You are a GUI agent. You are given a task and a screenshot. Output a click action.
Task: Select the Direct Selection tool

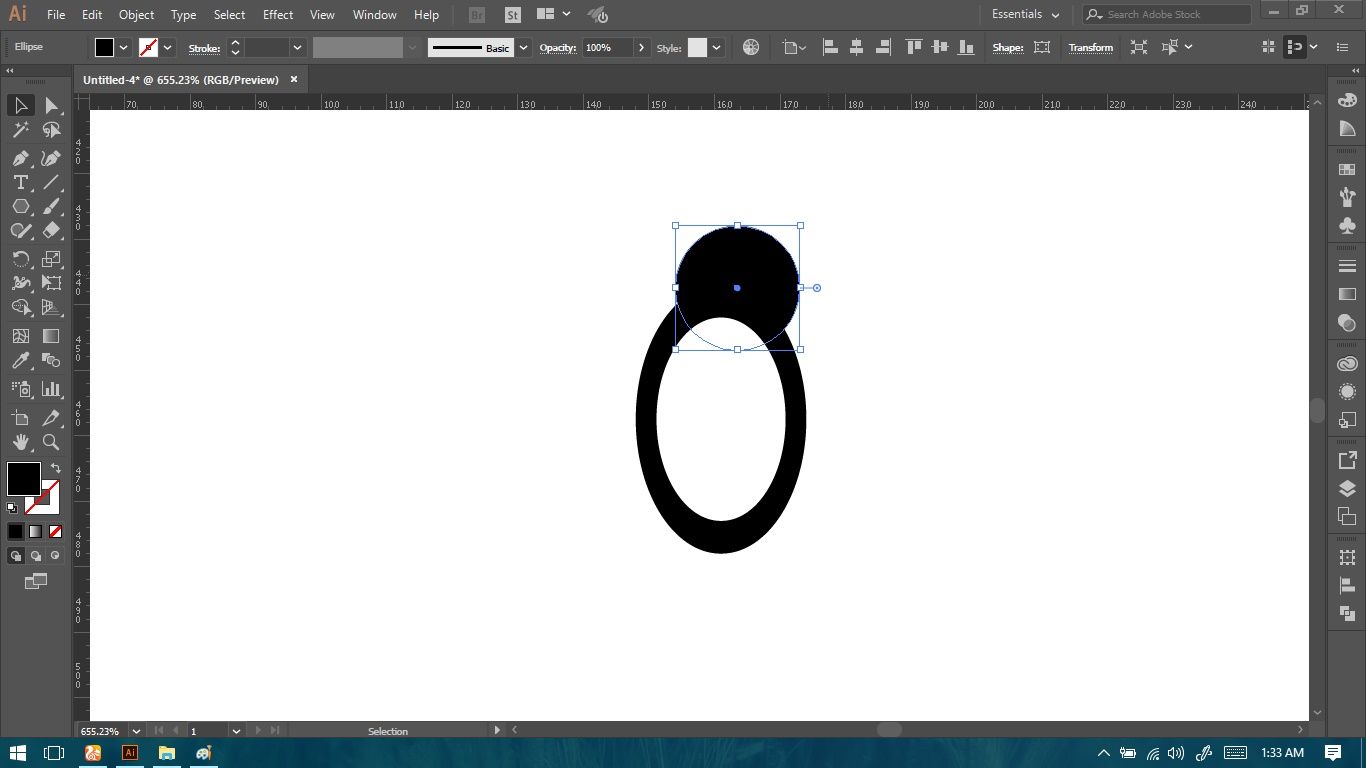click(x=51, y=105)
